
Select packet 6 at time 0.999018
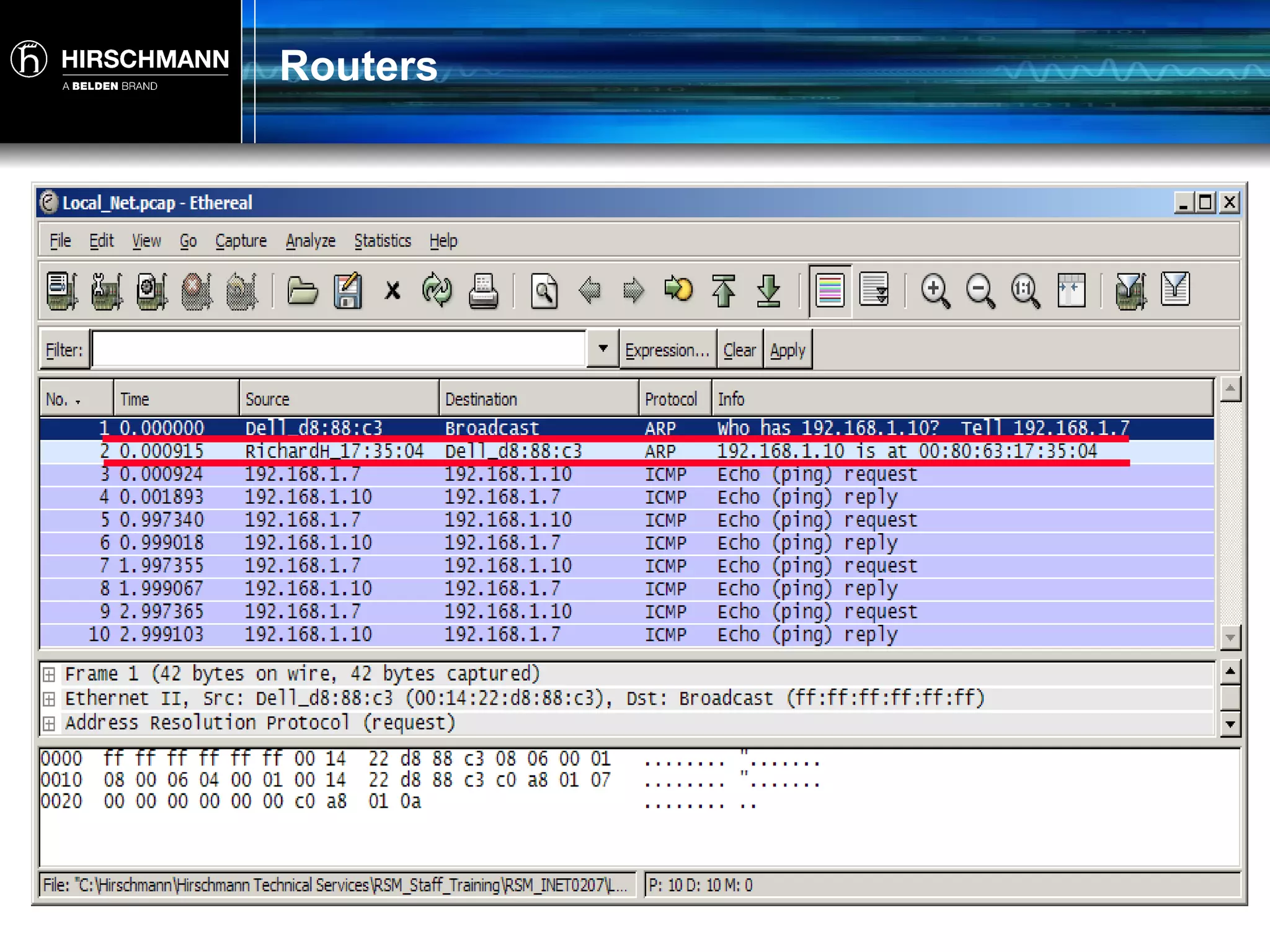627,543
